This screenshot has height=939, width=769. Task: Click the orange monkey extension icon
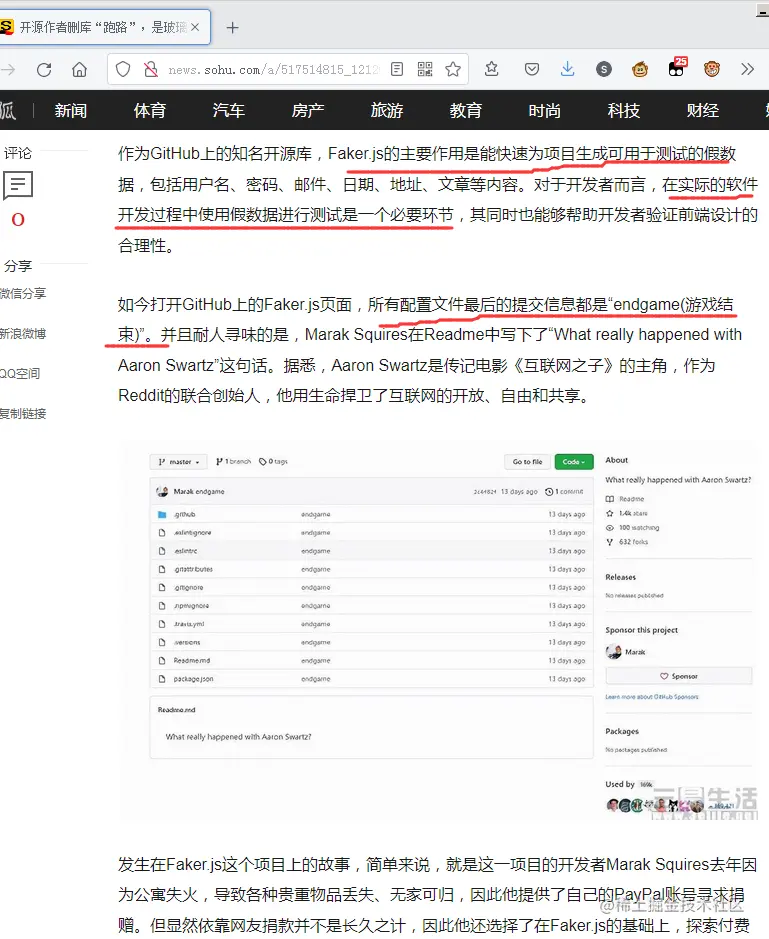[x=712, y=69]
